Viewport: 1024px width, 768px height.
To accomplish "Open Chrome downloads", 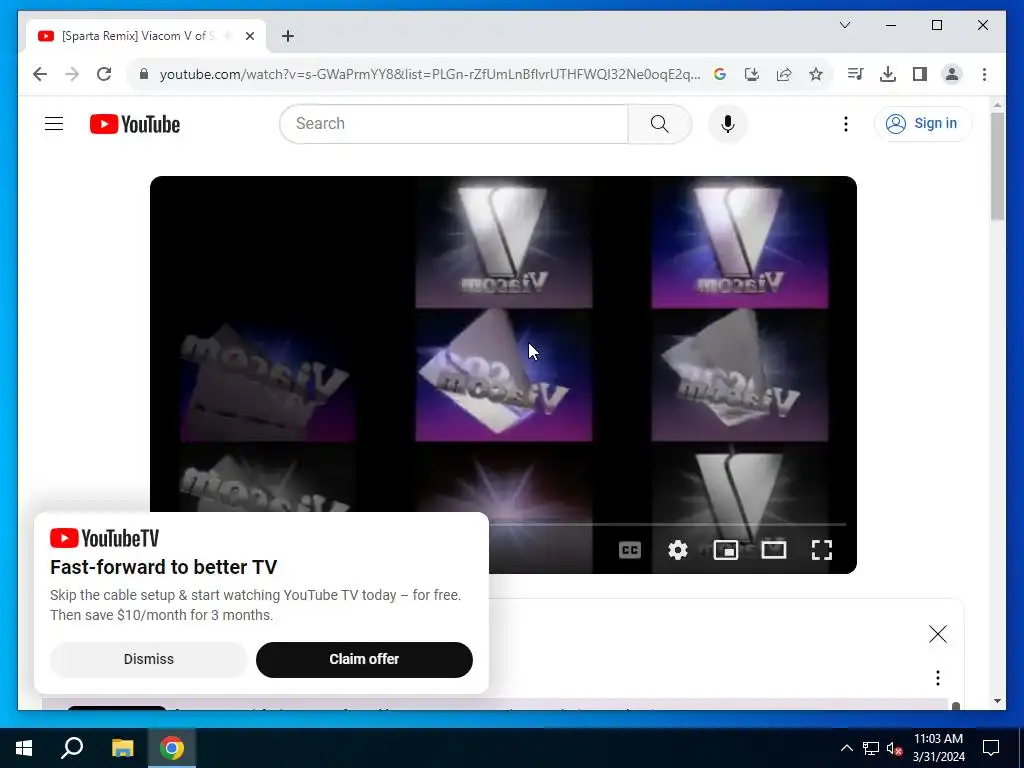I will pos(888,74).
